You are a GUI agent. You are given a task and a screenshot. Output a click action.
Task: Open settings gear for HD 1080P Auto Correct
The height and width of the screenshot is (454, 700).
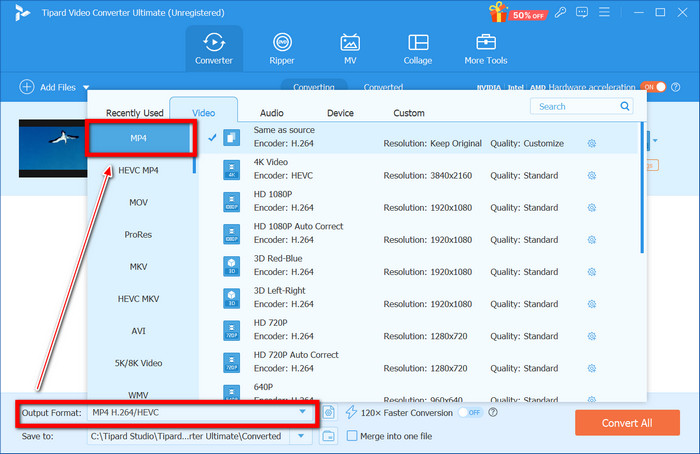(592, 240)
